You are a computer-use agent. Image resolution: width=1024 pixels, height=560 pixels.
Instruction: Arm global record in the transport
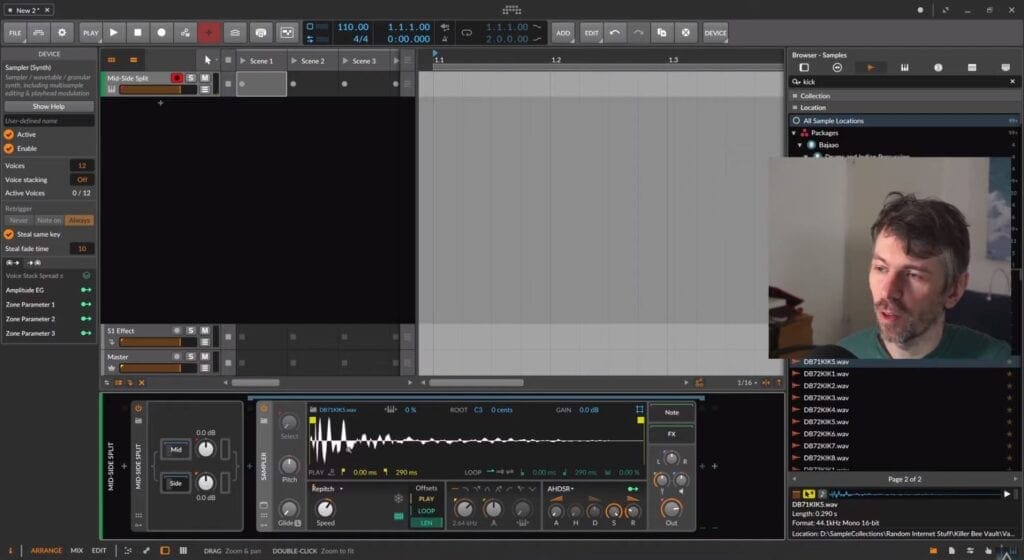pos(161,33)
